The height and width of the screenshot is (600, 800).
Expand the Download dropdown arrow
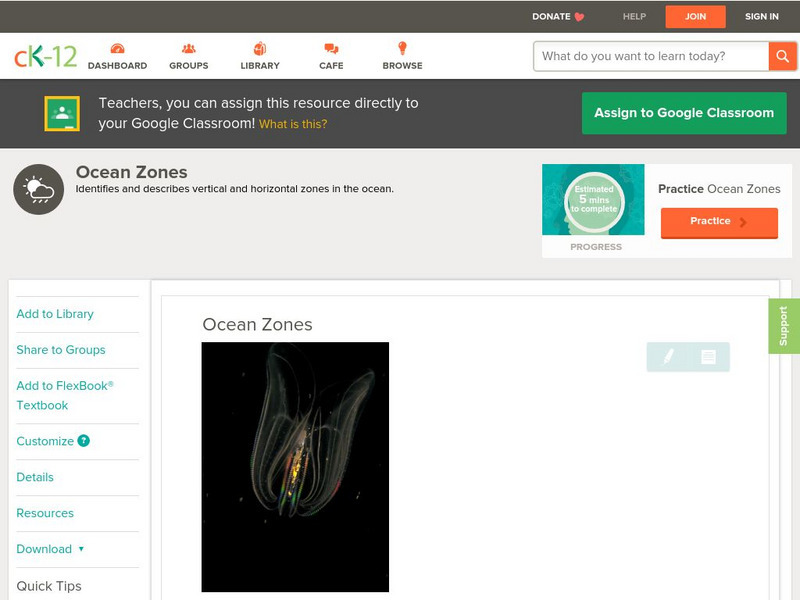[x=81, y=549]
